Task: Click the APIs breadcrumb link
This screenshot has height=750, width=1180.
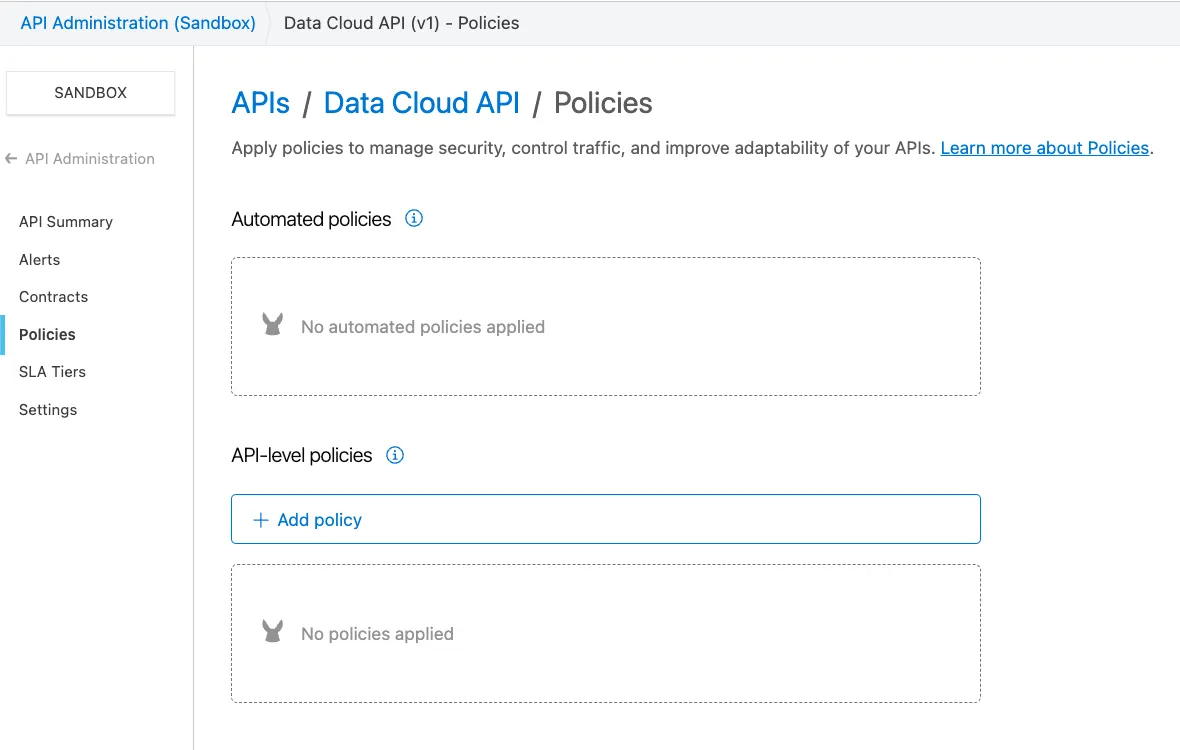Action: (x=260, y=103)
